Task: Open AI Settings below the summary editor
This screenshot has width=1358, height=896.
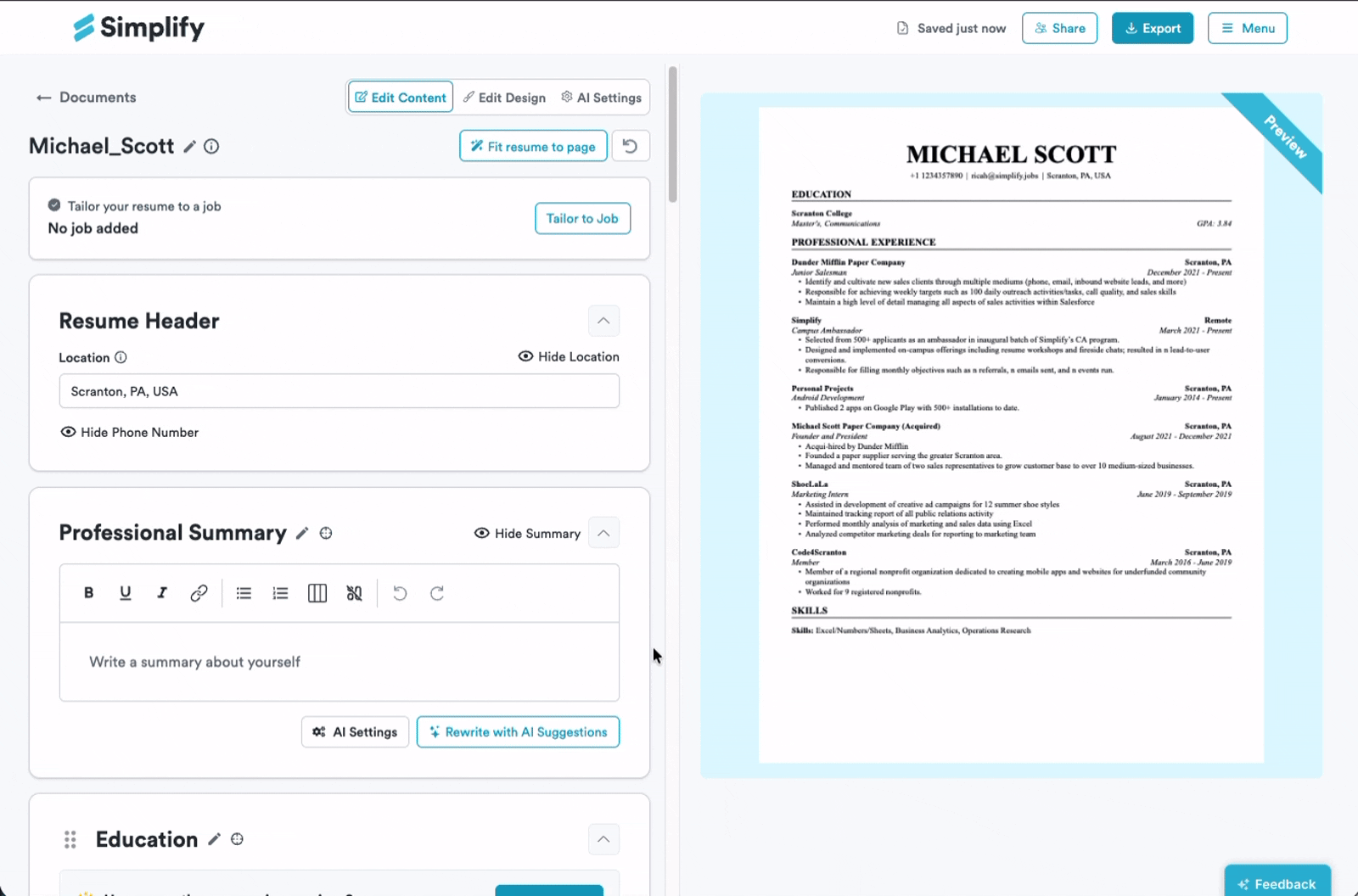Action: tap(355, 731)
